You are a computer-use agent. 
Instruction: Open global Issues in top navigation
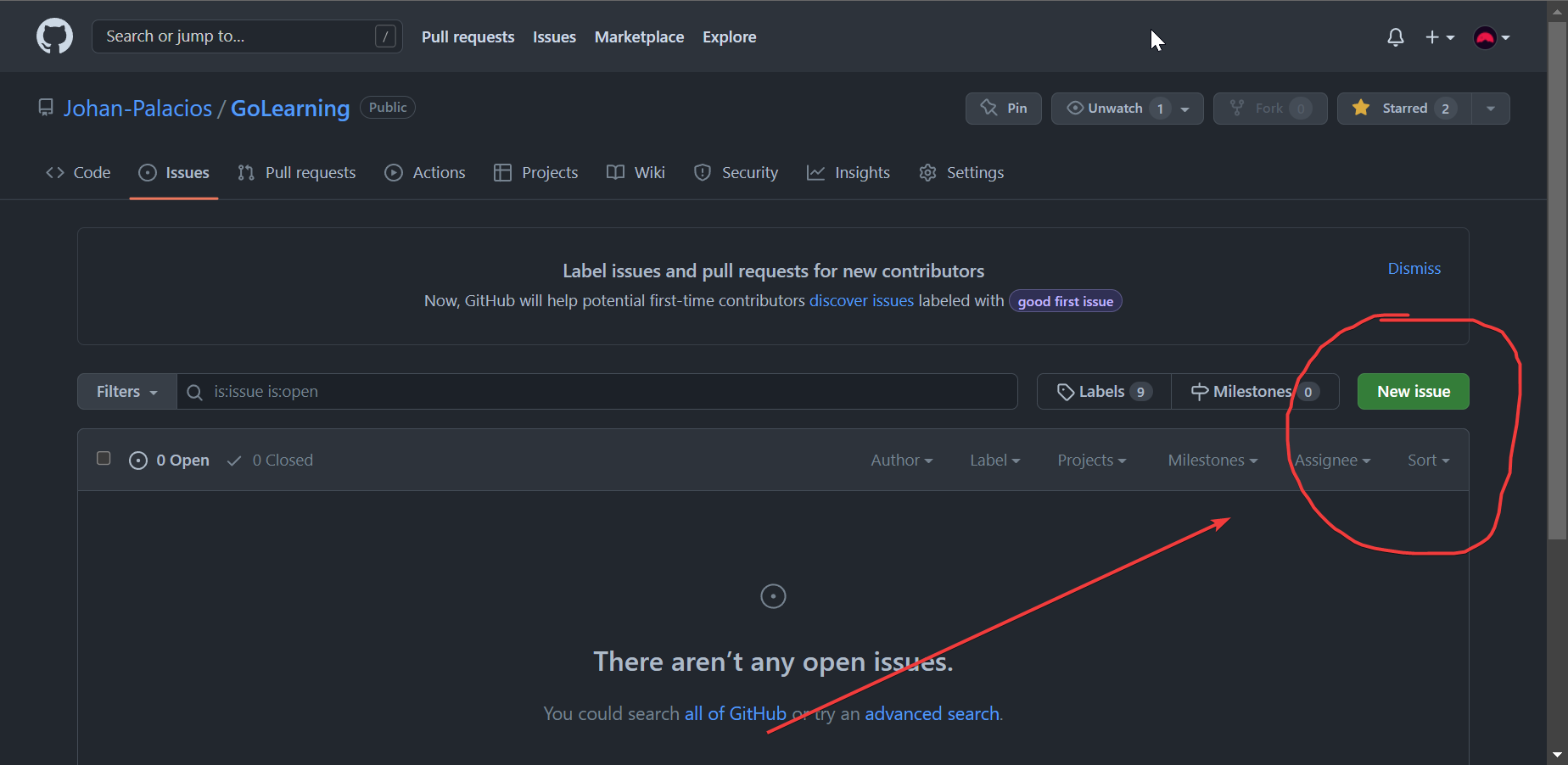pyautogui.click(x=554, y=37)
